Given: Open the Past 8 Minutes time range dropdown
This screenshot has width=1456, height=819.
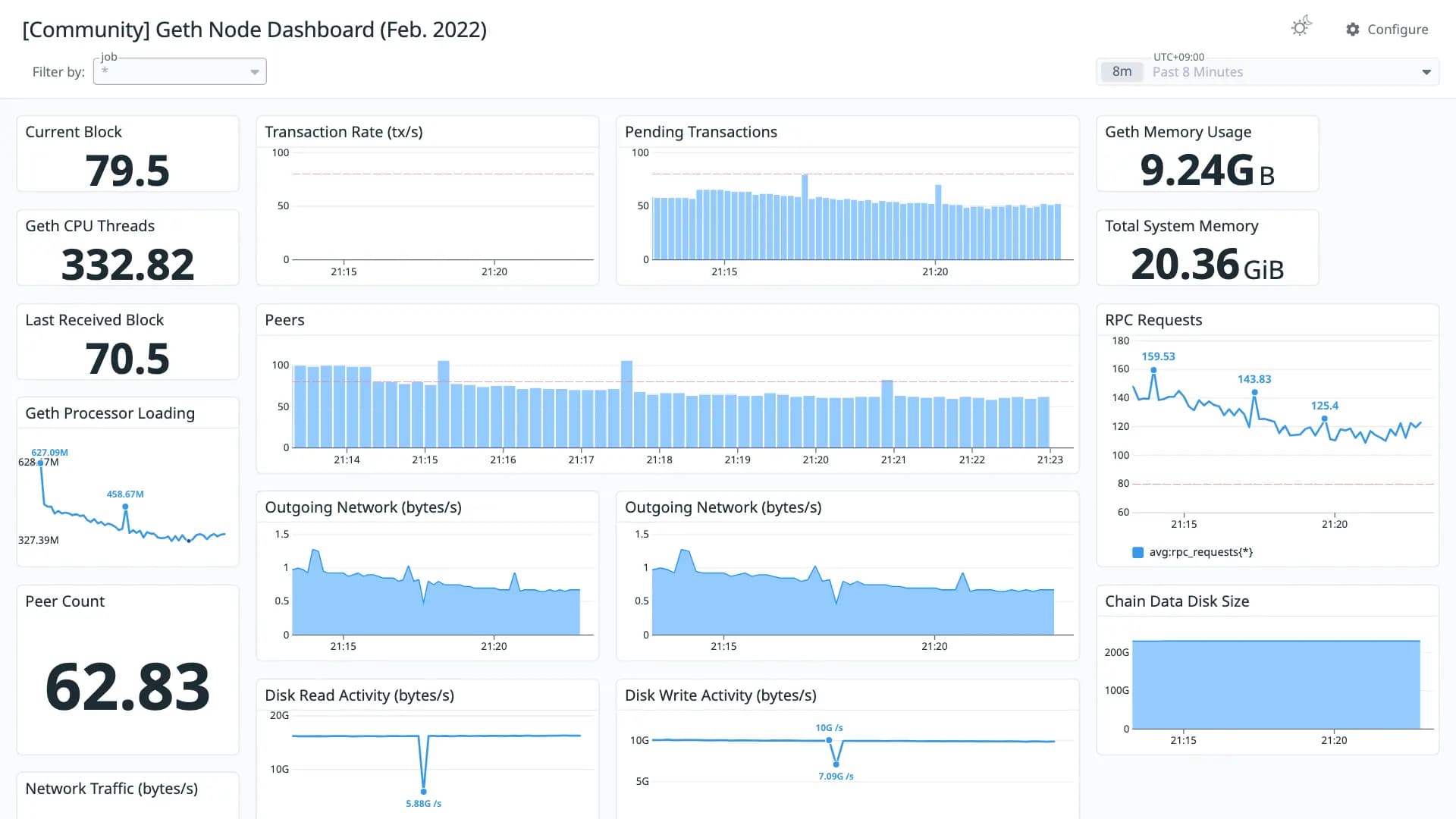Looking at the screenshot, I should click(x=1267, y=72).
